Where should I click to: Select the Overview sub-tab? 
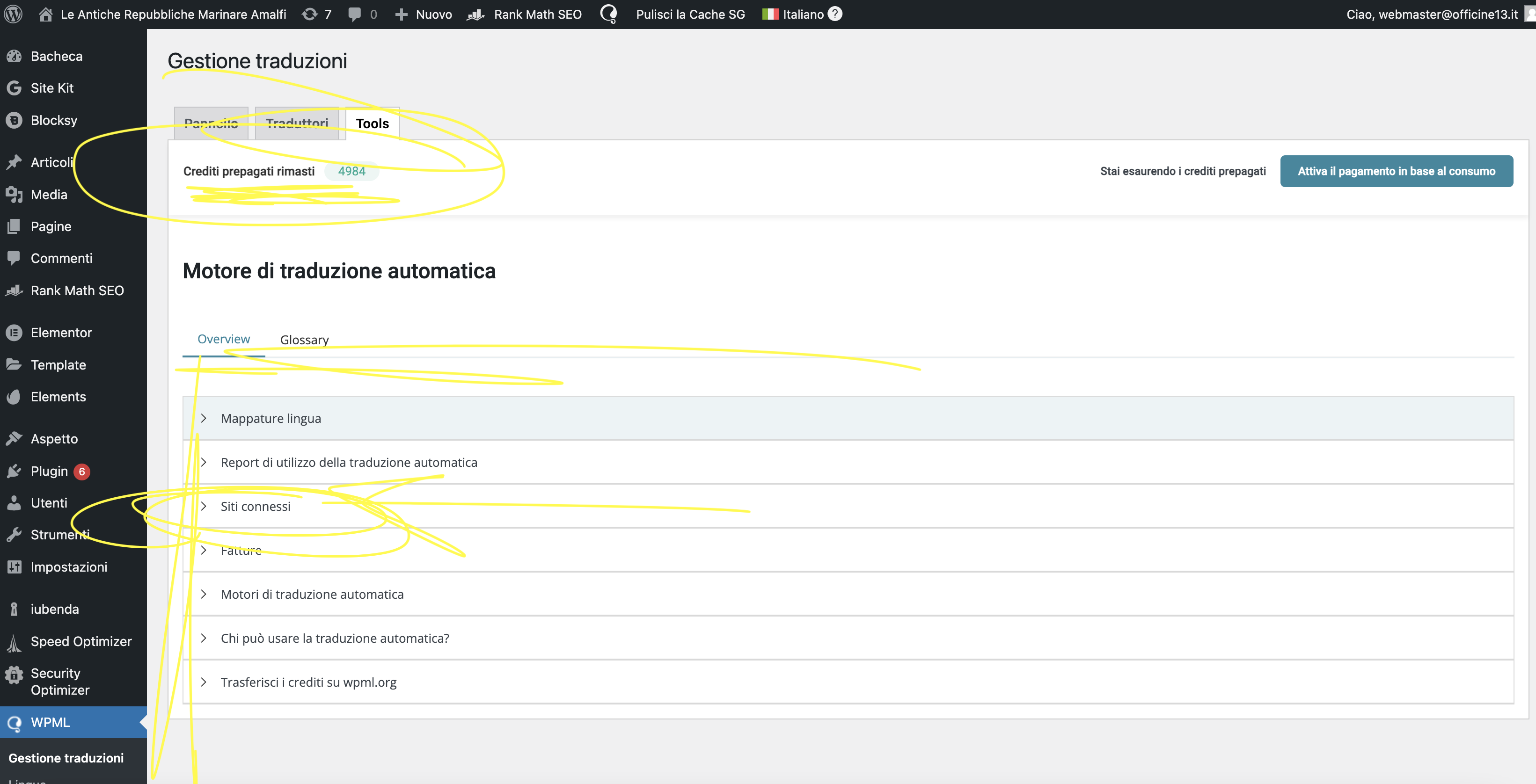click(224, 339)
